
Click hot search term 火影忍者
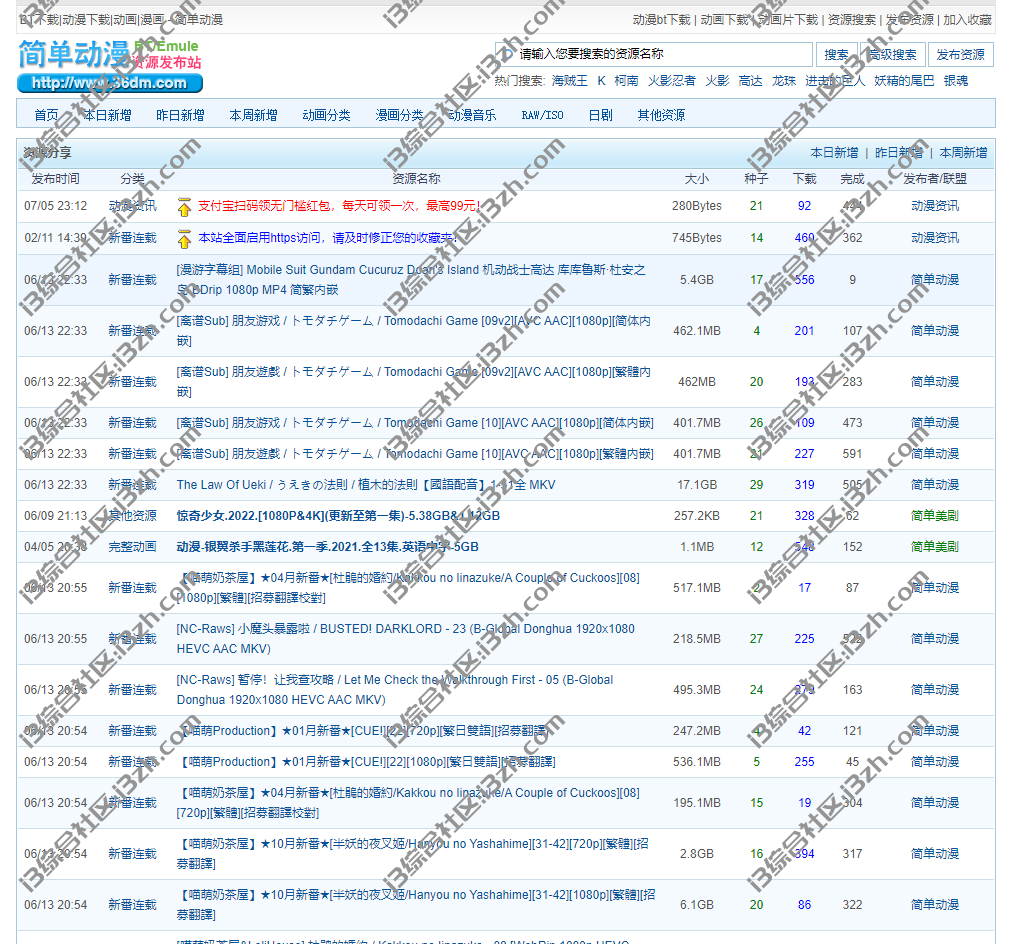[671, 81]
